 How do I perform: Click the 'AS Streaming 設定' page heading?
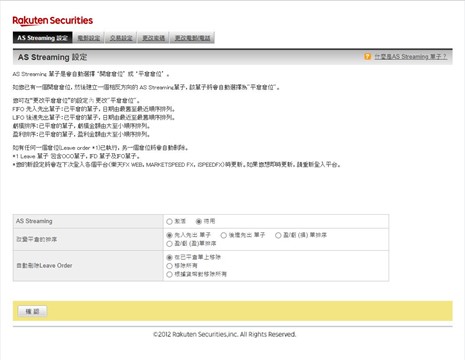[x=53, y=57]
